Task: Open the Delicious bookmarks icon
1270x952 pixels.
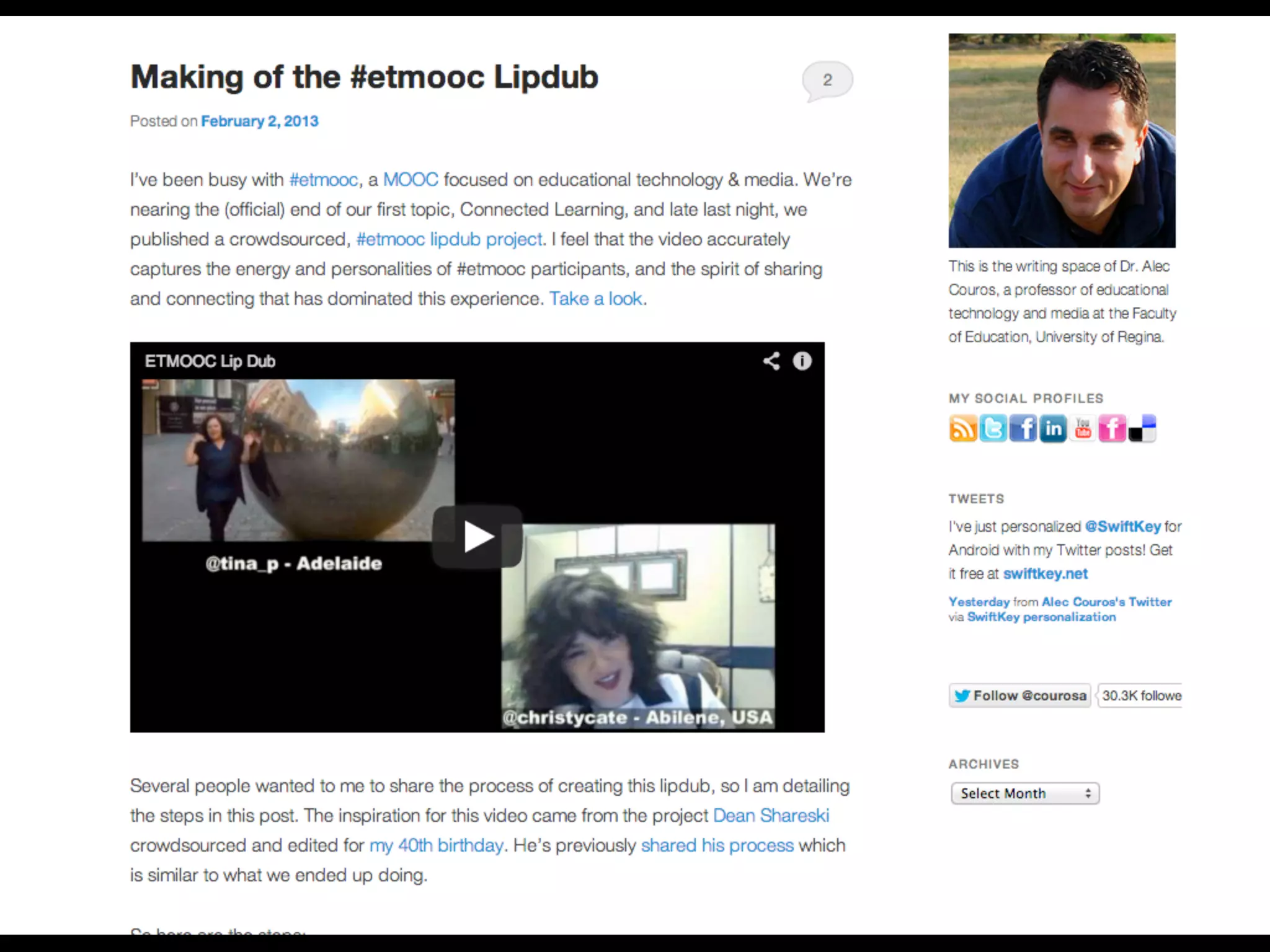Action: pyautogui.click(x=1142, y=428)
